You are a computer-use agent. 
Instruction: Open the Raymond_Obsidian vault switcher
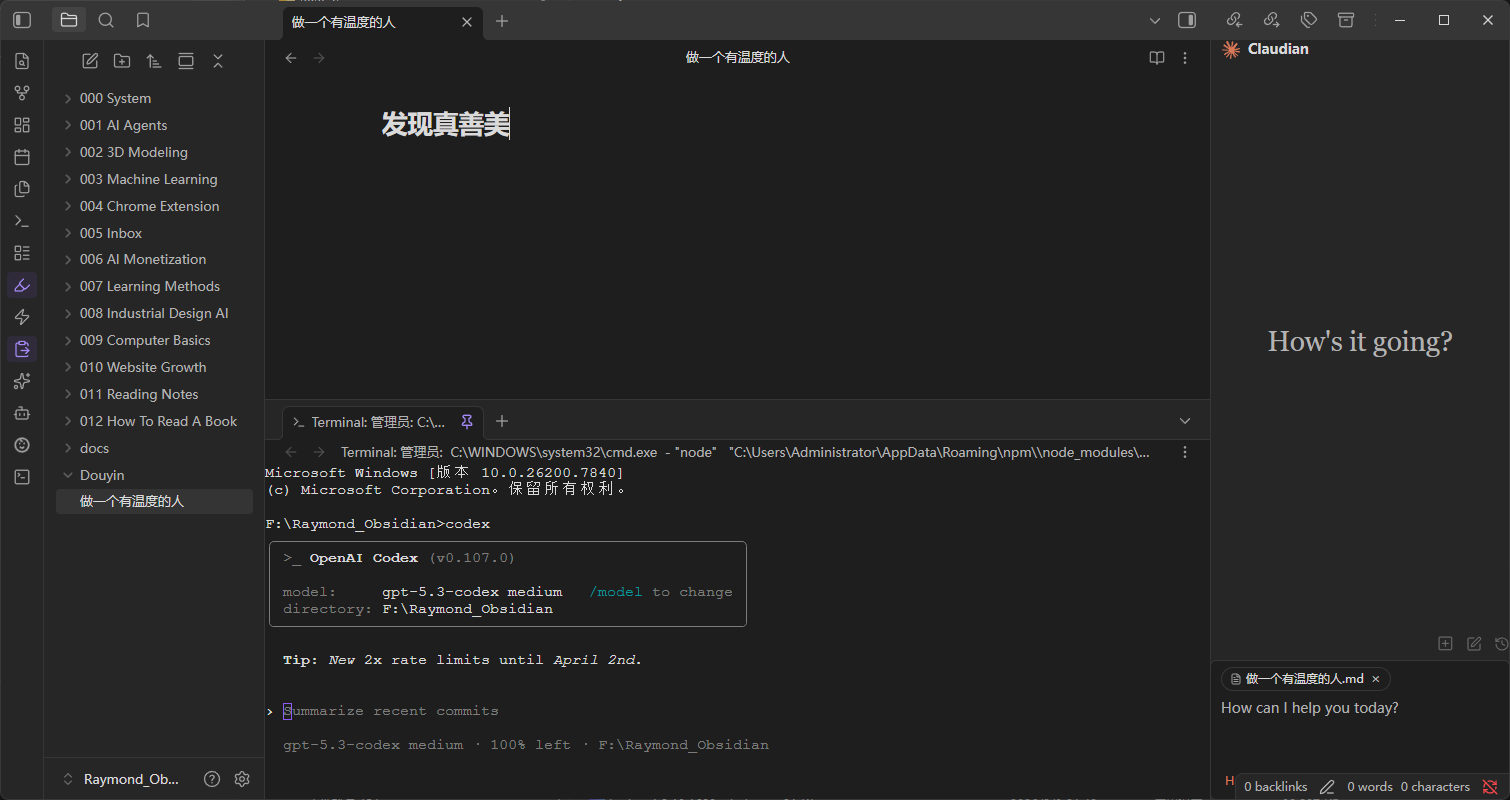click(120, 779)
